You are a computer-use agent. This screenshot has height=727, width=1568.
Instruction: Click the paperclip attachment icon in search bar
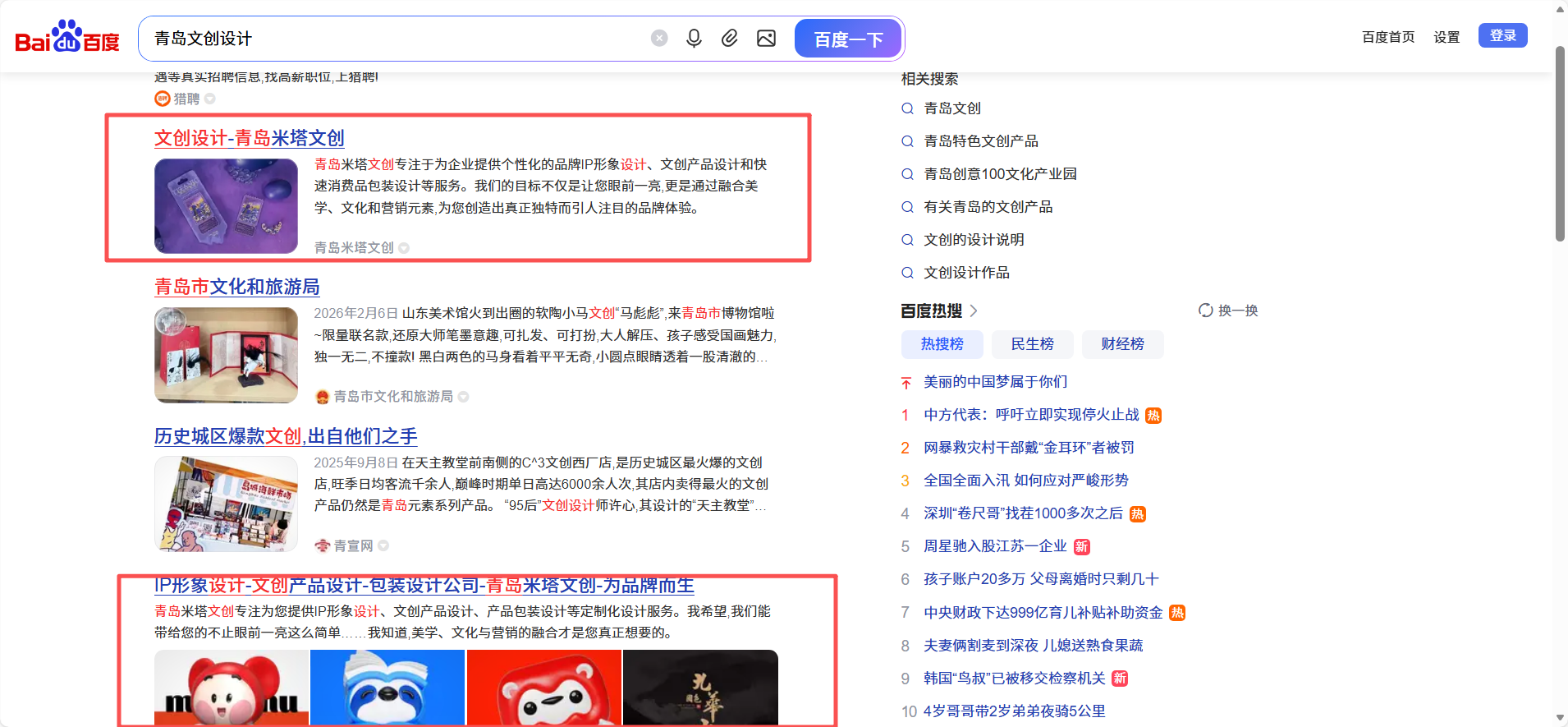click(x=730, y=39)
